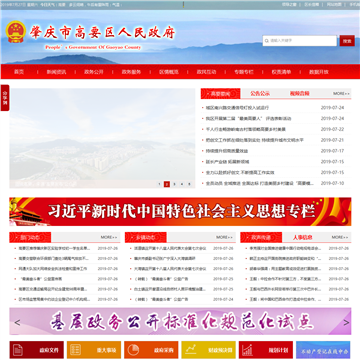Viewport: 360px width, 360px height.
Task: Click MORE beside 视频音频 tab
Action: click(x=341, y=94)
